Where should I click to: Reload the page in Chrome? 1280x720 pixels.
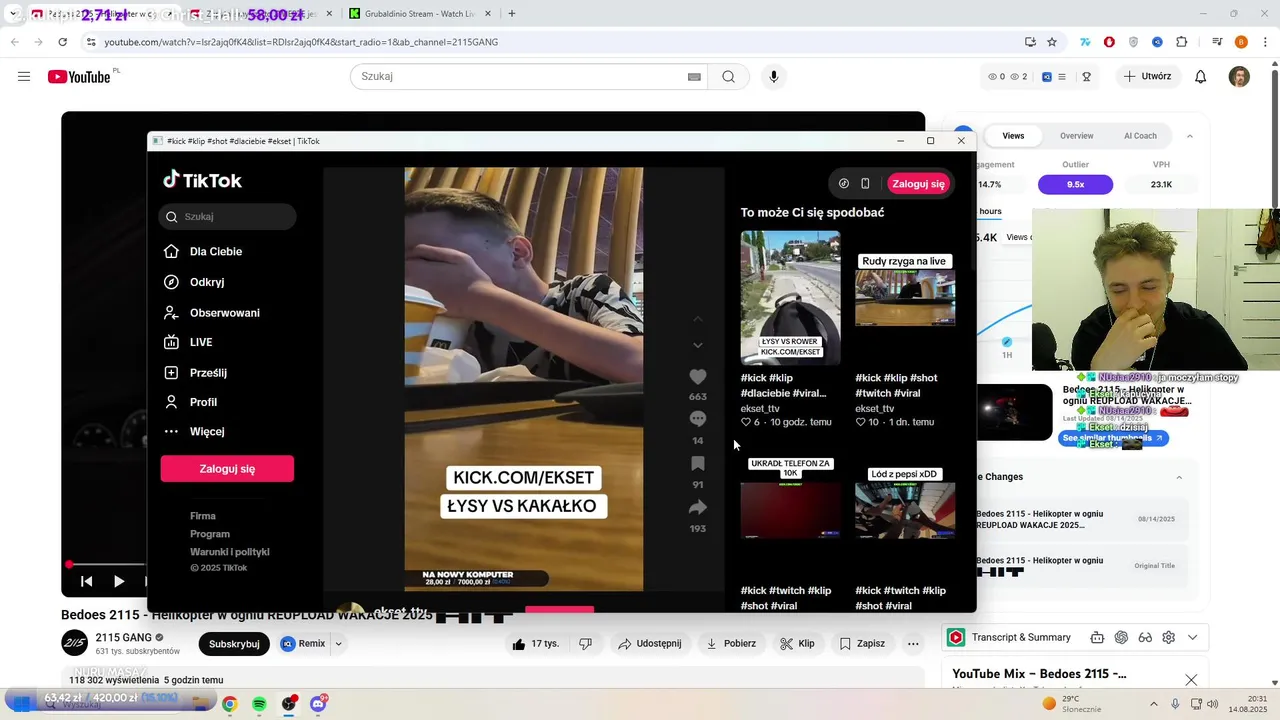point(62,42)
